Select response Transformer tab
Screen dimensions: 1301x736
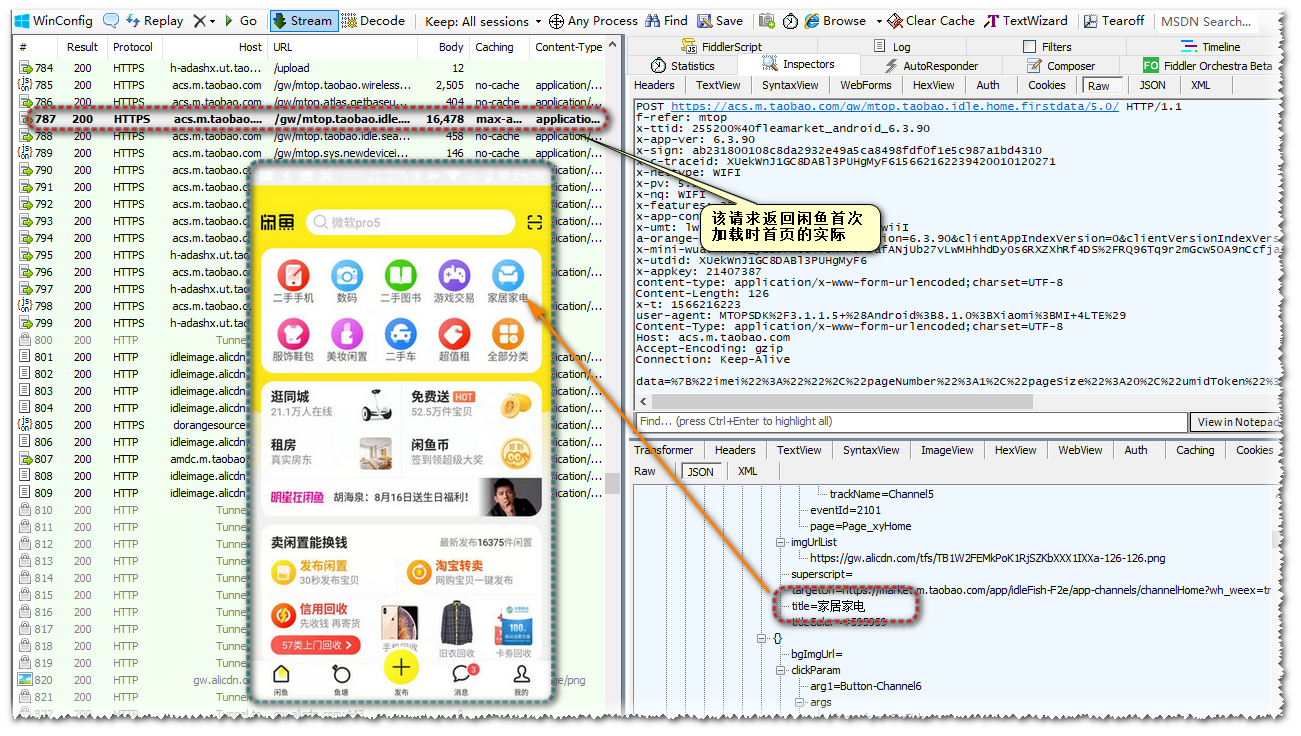coord(663,450)
